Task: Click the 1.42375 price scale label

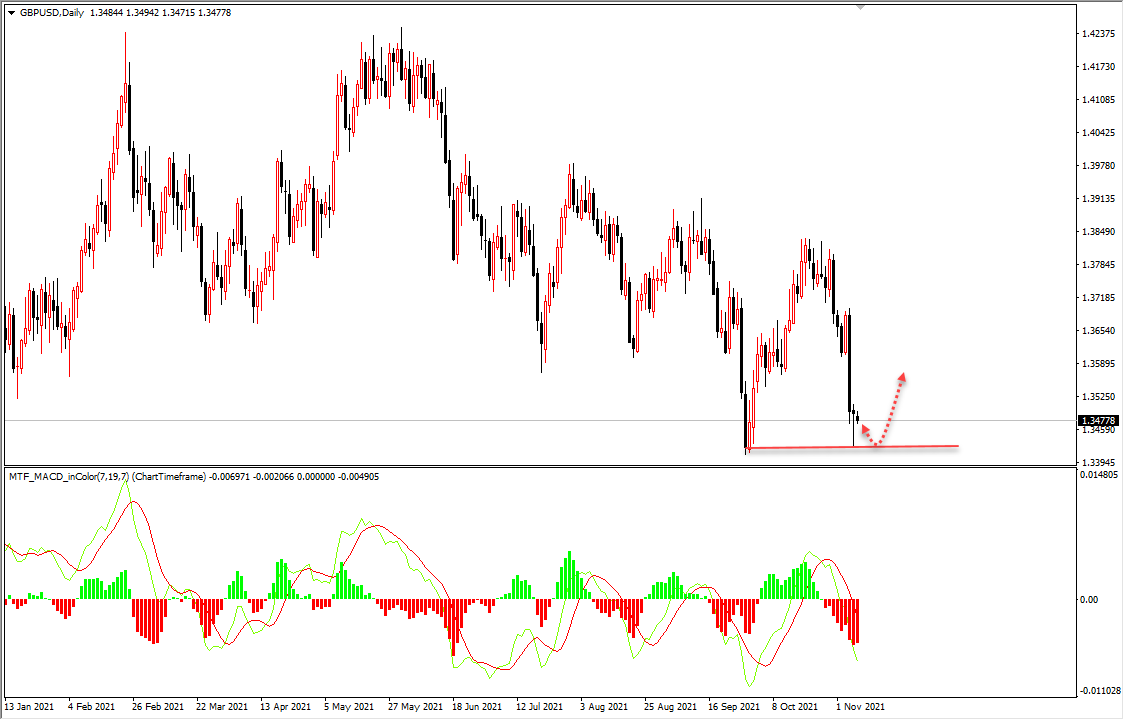Action: [1098, 34]
